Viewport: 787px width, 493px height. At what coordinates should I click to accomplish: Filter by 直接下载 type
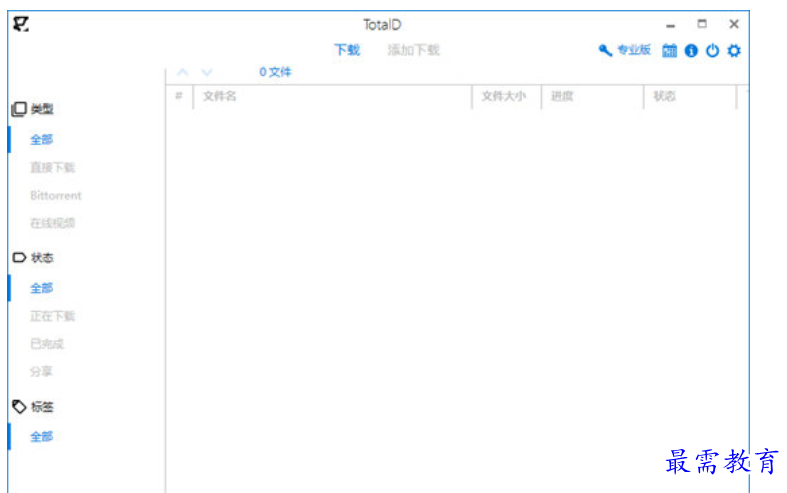pyautogui.click(x=53, y=167)
